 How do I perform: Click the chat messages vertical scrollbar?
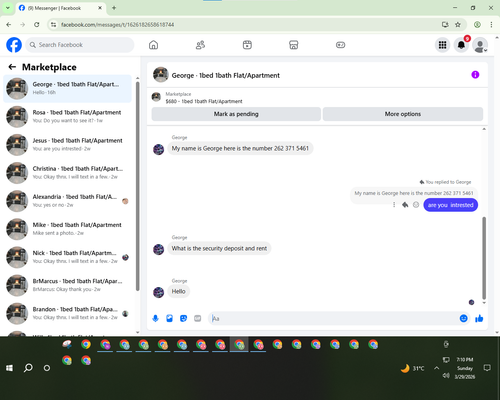[x=484, y=257]
